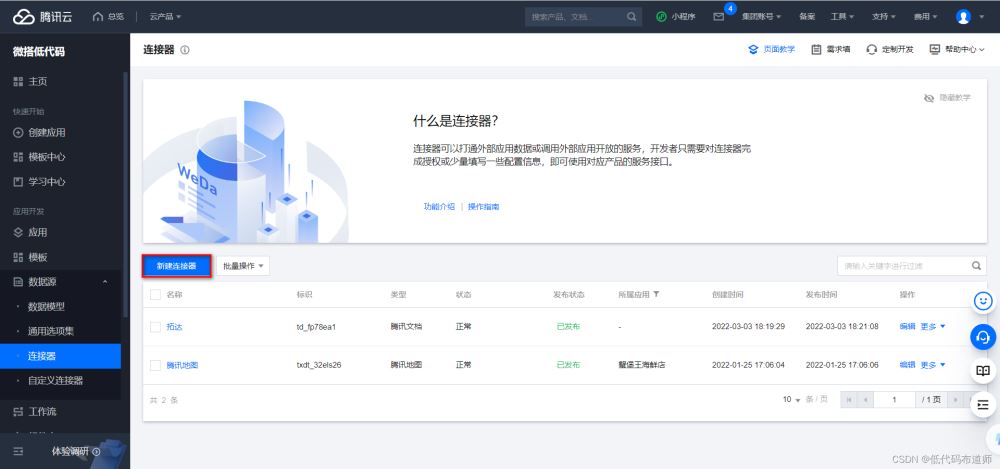Open the book documentation floating icon
Screen dimensions: 1000x469
[983, 370]
